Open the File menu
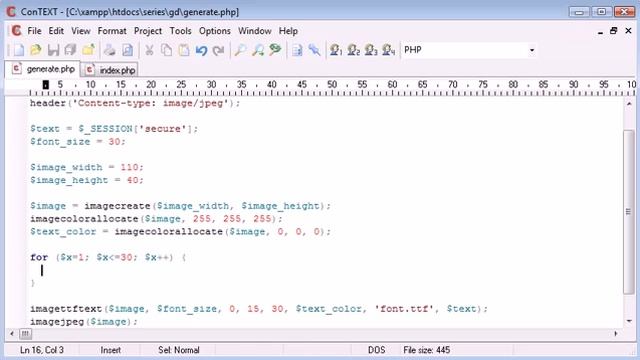 34,31
